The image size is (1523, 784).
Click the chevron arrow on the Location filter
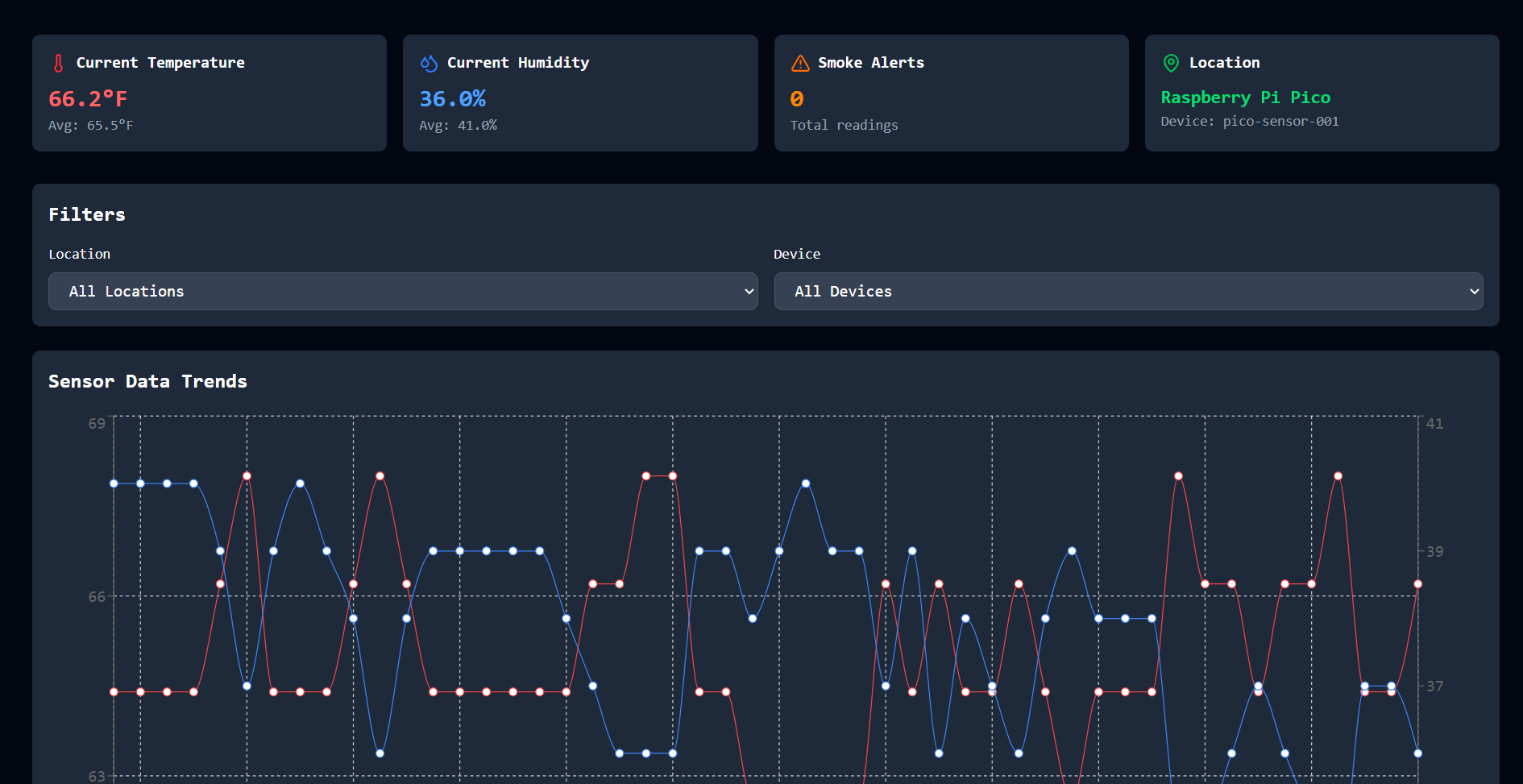coord(748,291)
